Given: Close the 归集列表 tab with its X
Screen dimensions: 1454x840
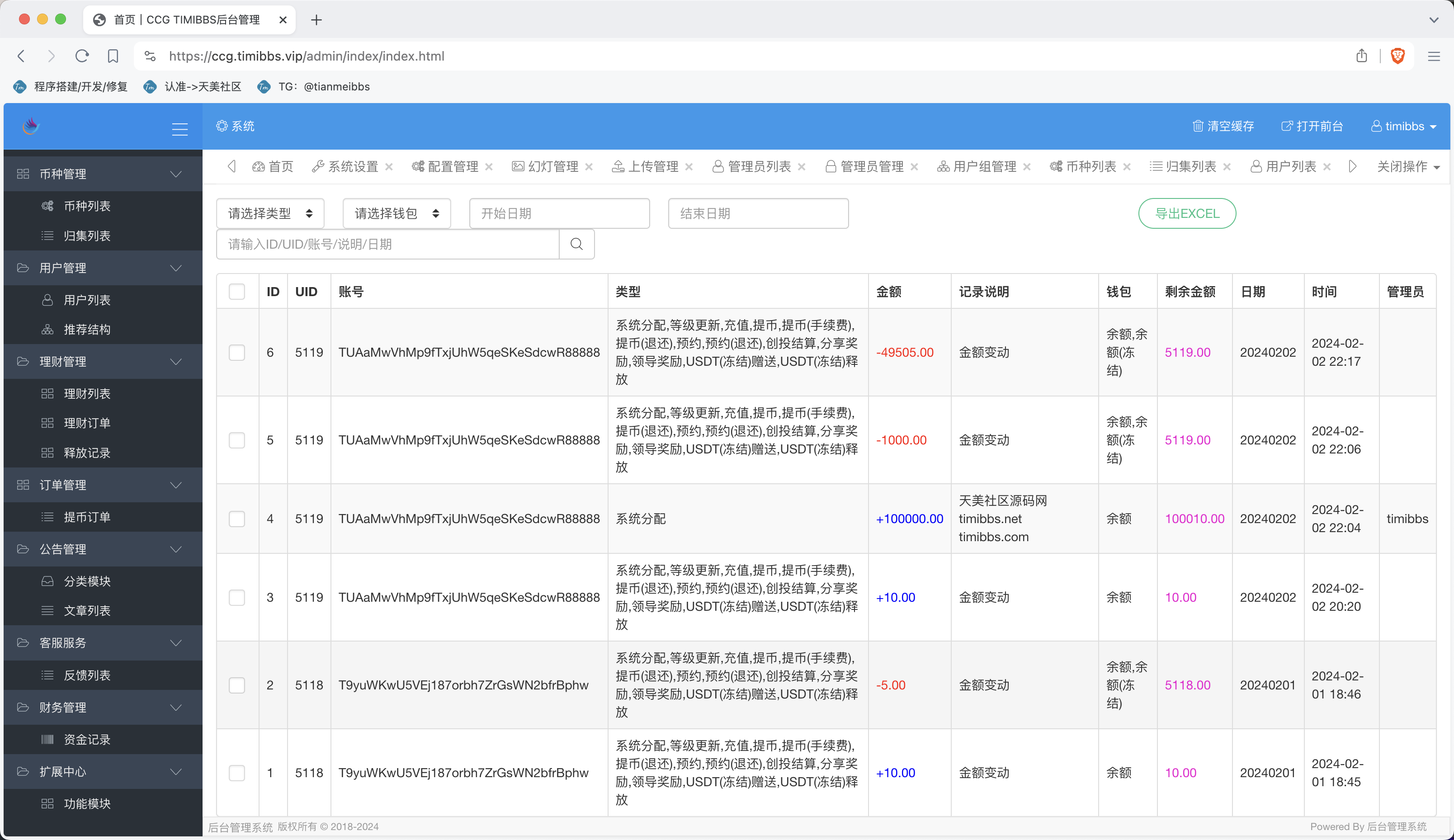Looking at the screenshot, I should [x=1227, y=167].
